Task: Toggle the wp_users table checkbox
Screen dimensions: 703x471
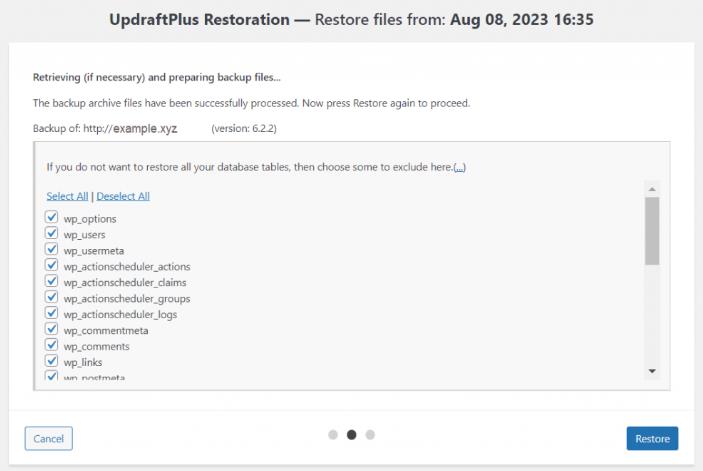Action: (x=51, y=234)
